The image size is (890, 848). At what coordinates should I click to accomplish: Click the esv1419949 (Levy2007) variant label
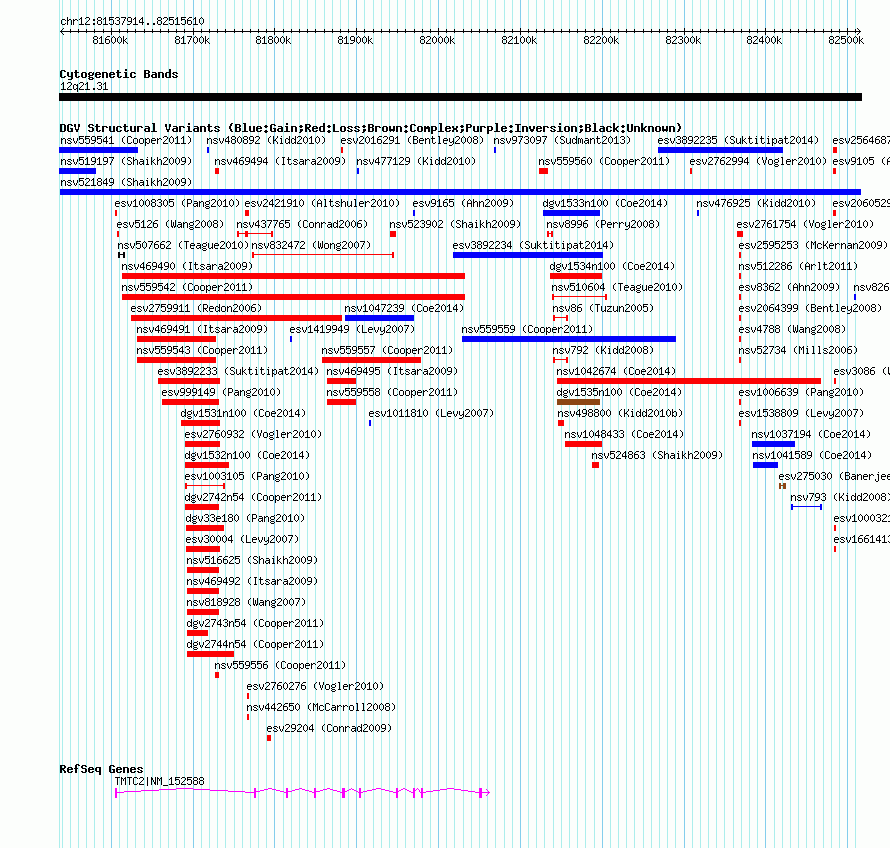point(352,329)
